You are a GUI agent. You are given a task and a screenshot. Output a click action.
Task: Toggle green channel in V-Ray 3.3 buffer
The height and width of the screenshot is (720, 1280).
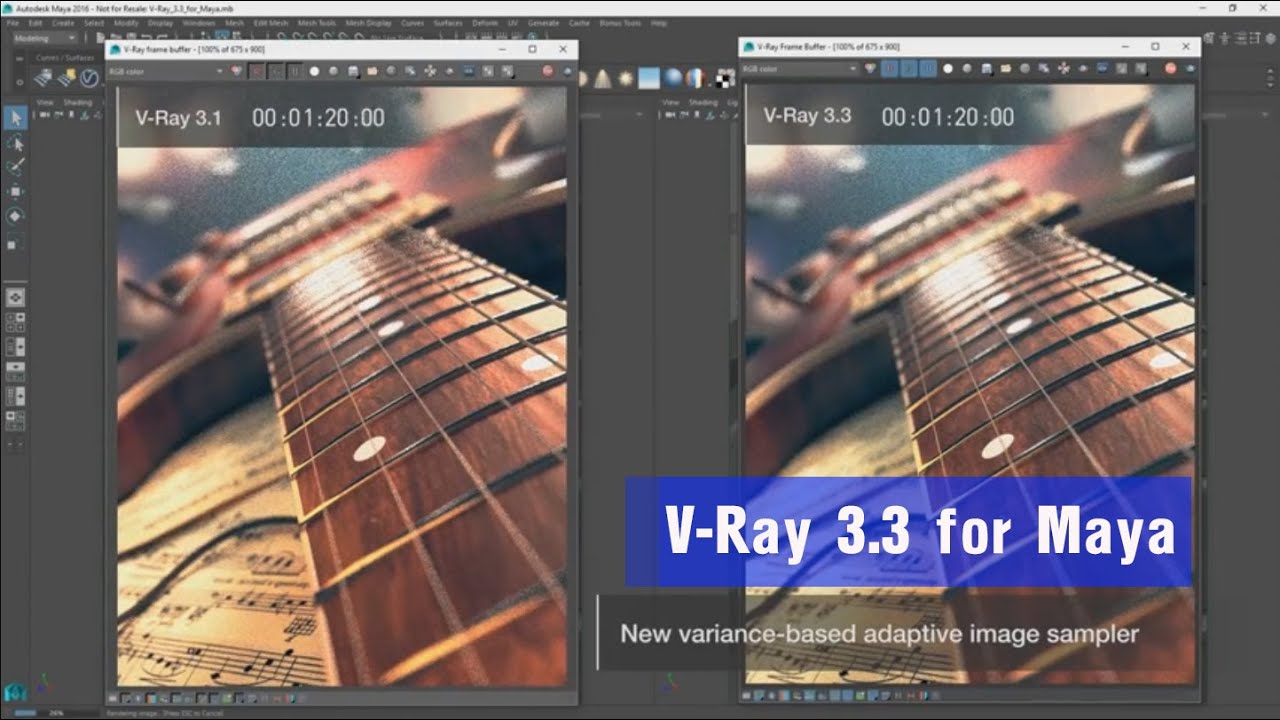click(909, 69)
